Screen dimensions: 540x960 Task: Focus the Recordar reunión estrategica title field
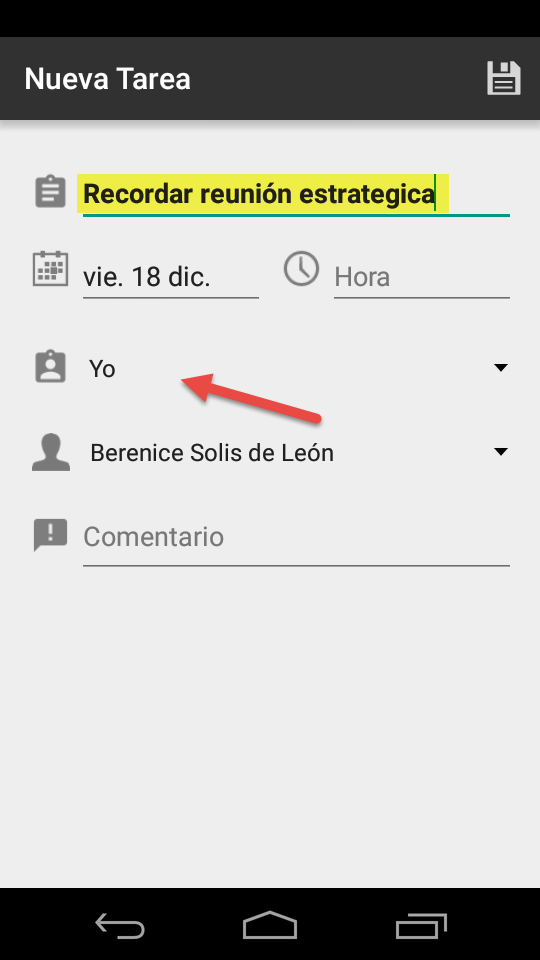(x=296, y=194)
